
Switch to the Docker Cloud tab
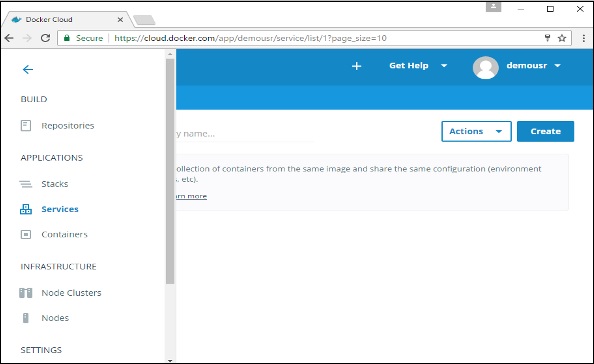pyautogui.click(x=67, y=19)
